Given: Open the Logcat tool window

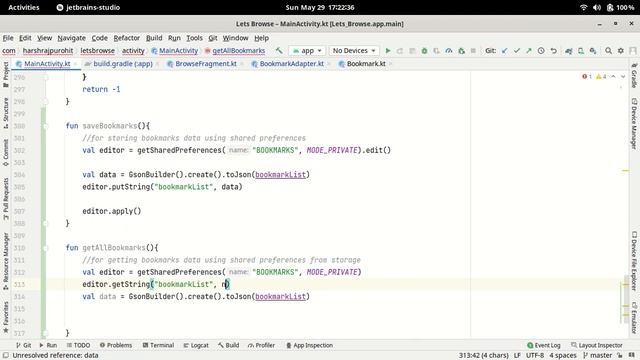Looking at the screenshot, I should pos(196,345).
